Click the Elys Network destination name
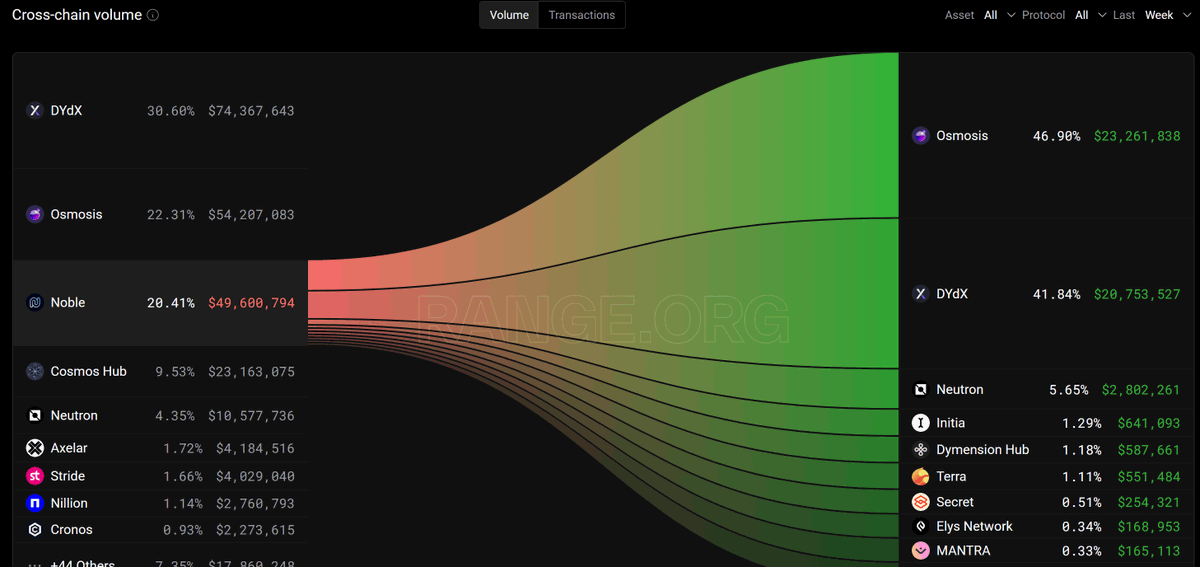The height and width of the screenshot is (567, 1200). tap(975, 527)
